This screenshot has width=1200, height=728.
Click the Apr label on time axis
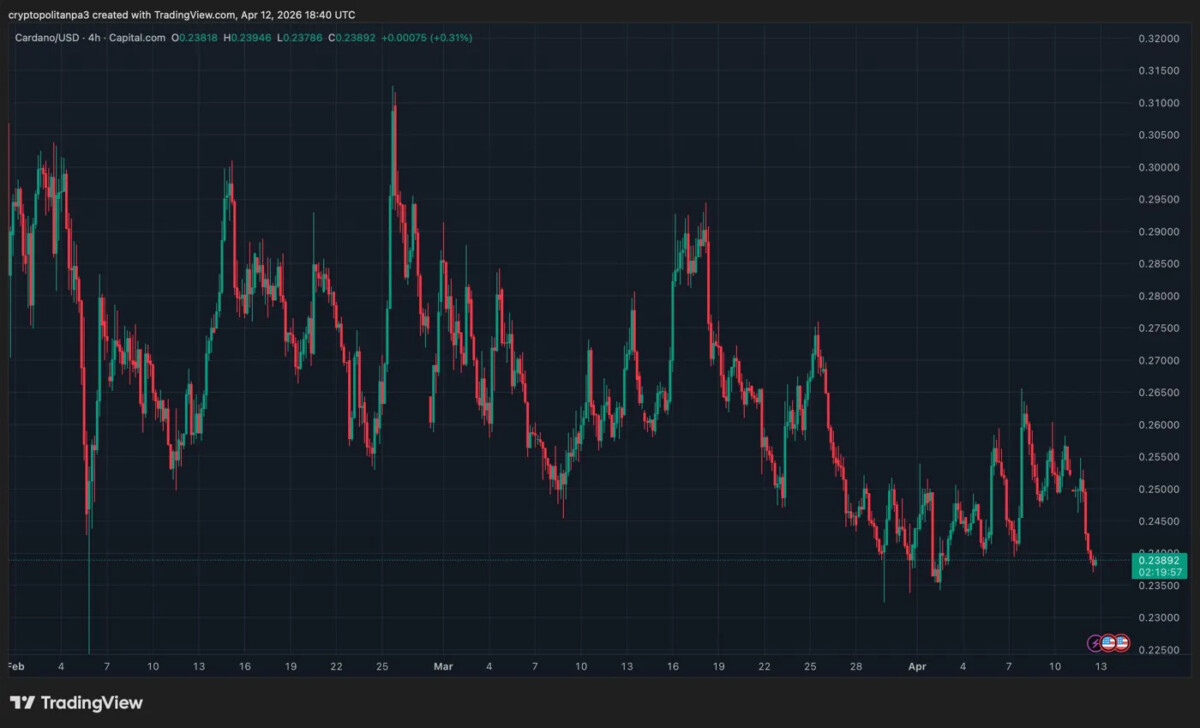tap(918, 666)
